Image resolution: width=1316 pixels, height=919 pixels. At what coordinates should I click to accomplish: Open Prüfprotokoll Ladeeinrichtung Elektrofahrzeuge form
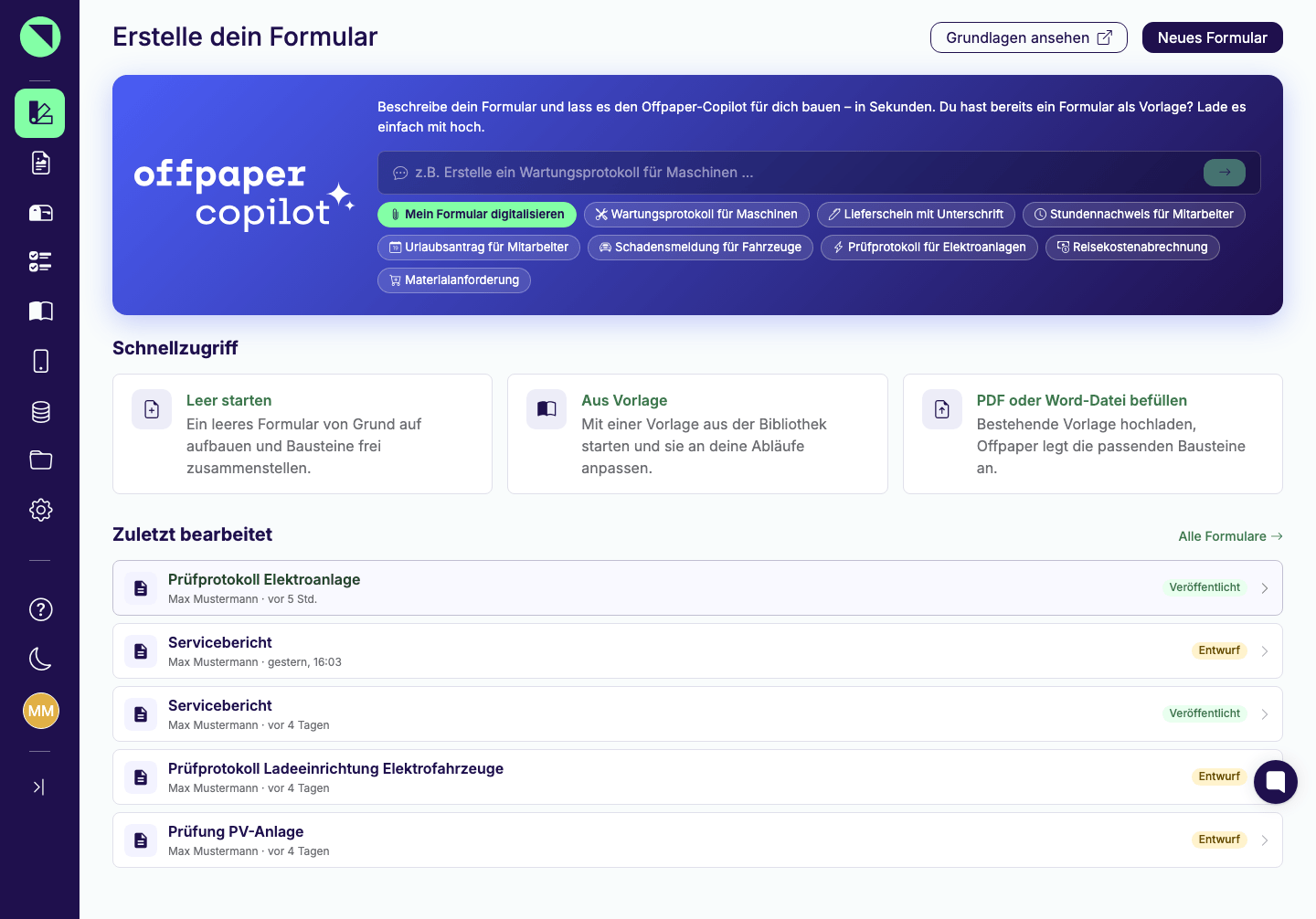697,777
